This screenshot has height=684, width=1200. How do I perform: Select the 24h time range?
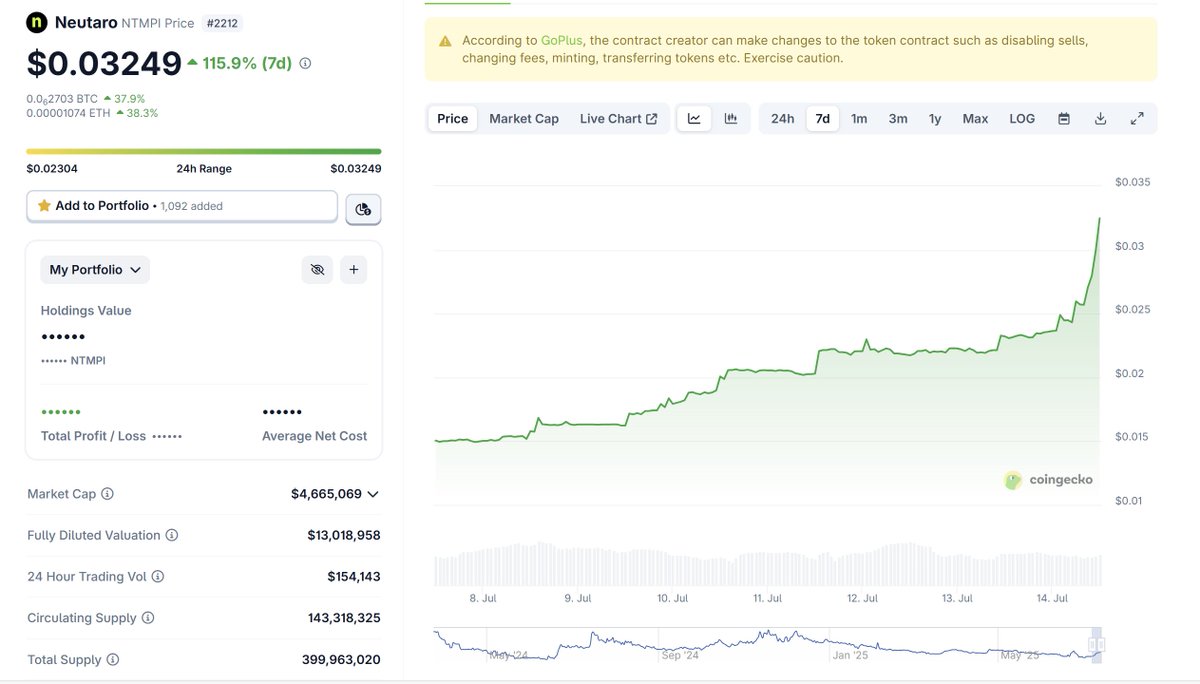[782, 118]
